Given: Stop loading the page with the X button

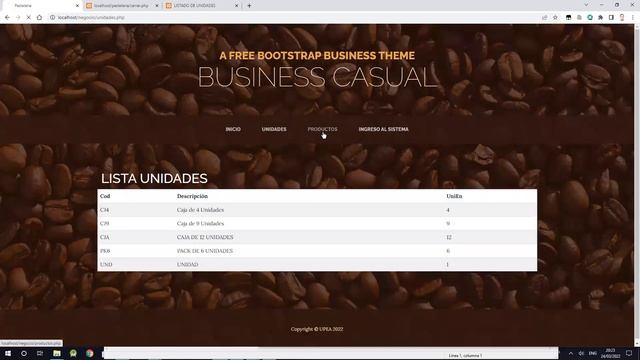Looking at the screenshot, I should click(x=29, y=18).
